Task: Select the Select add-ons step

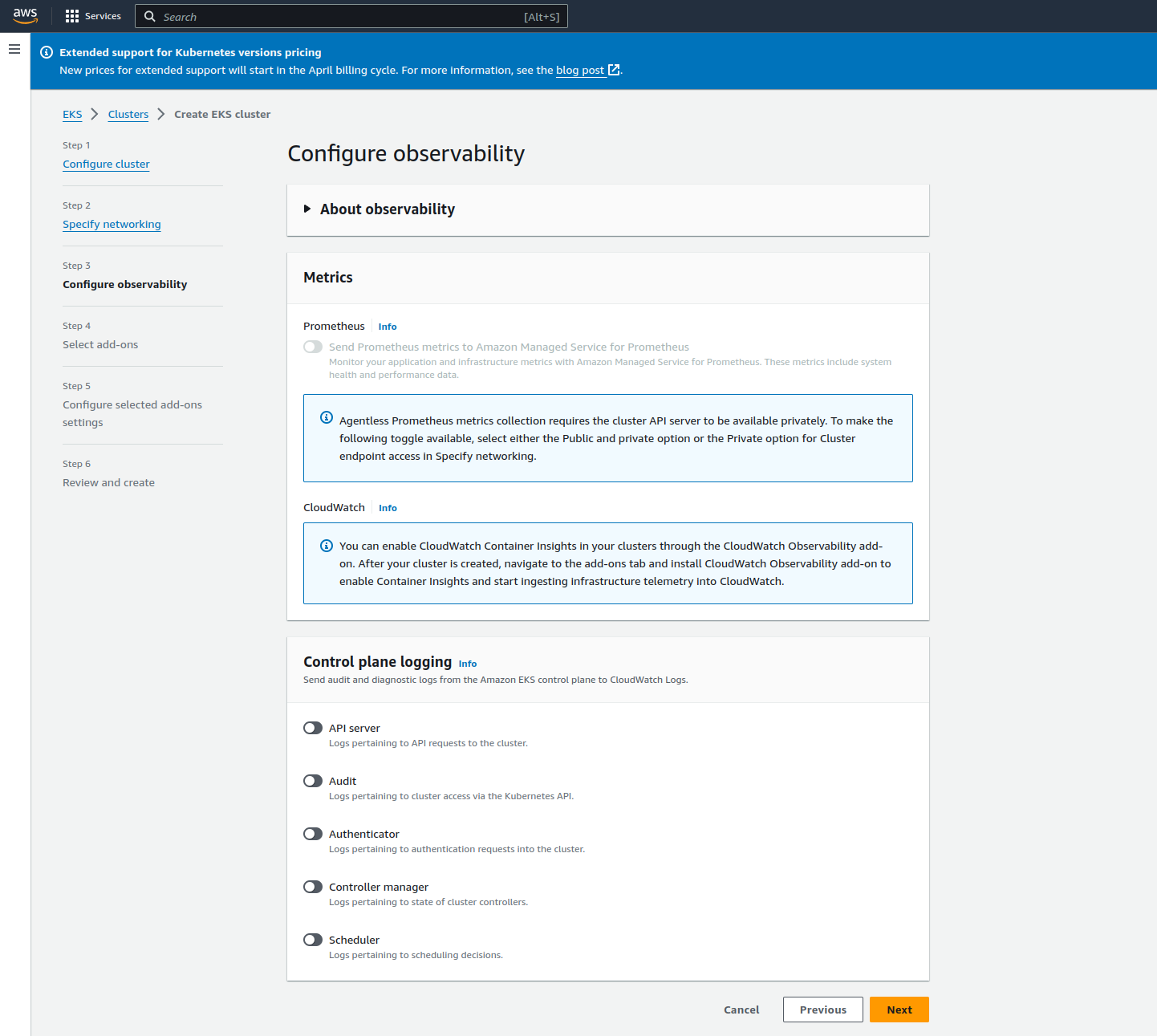Action: coord(100,344)
